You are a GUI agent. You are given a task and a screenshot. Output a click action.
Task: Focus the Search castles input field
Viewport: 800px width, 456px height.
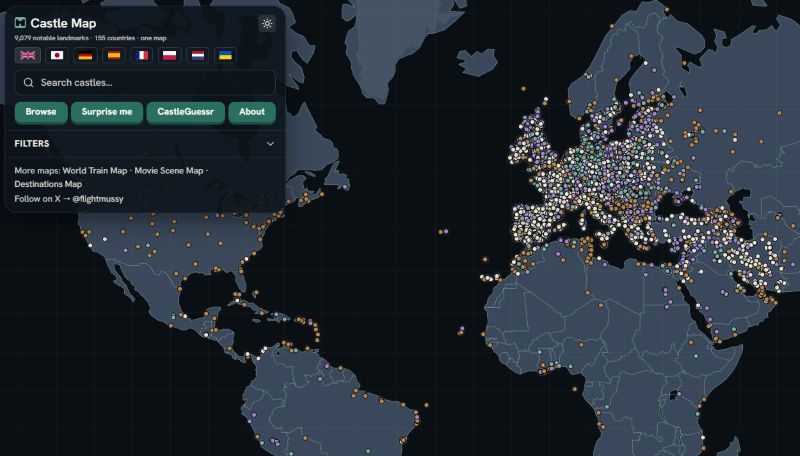(x=145, y=83)
